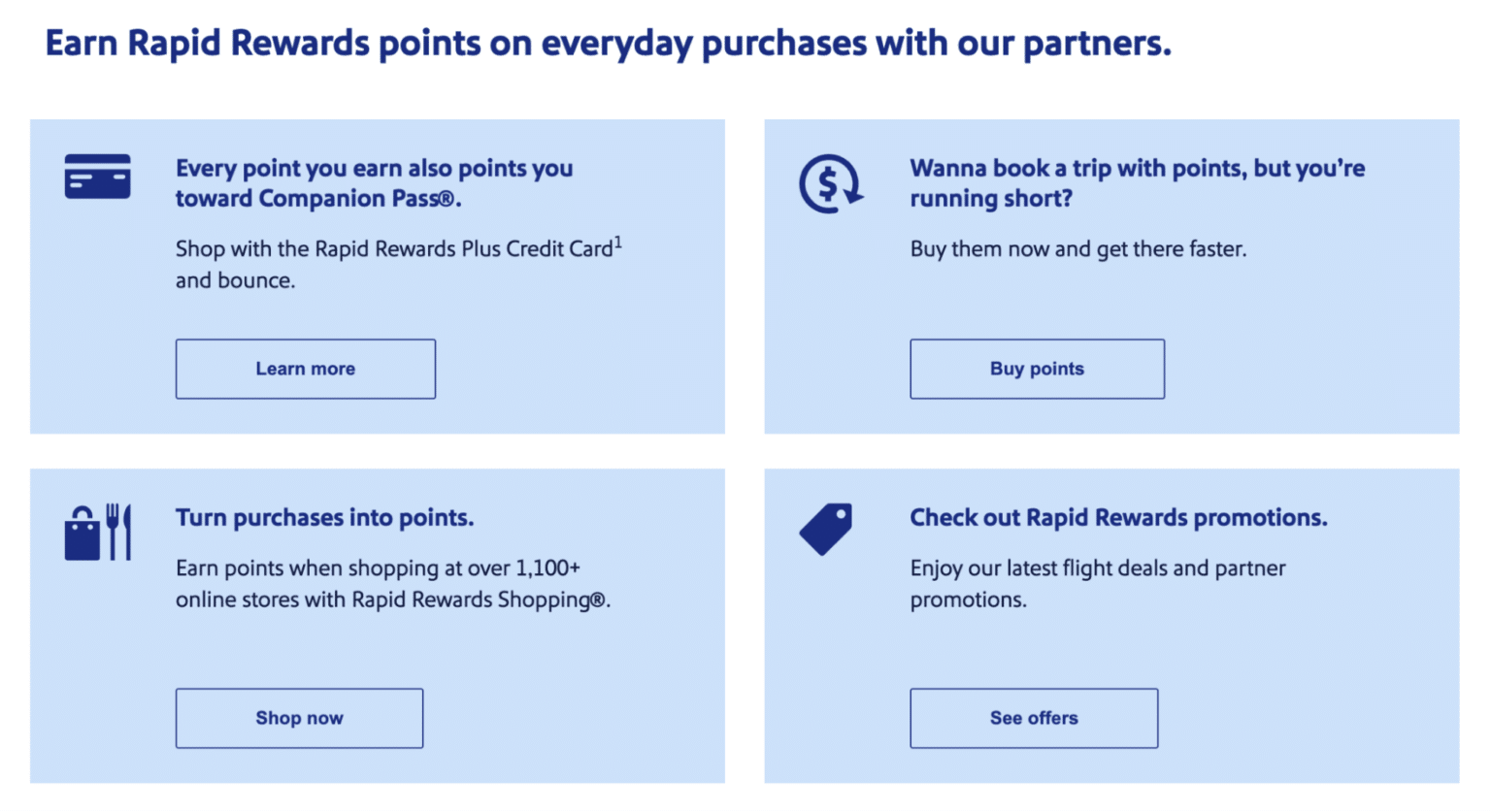Click the Earn Rapid Rewards points headline
This screenshot has width=1491, height=812.
click(607, 43)
